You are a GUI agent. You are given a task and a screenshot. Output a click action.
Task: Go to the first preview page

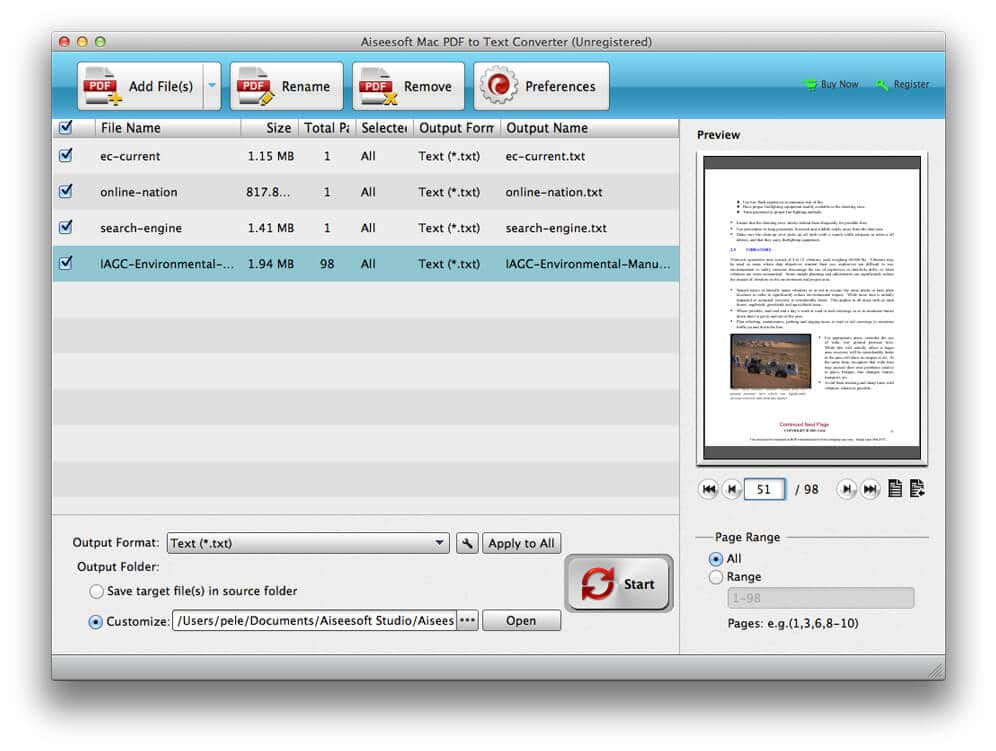(709, 489)
